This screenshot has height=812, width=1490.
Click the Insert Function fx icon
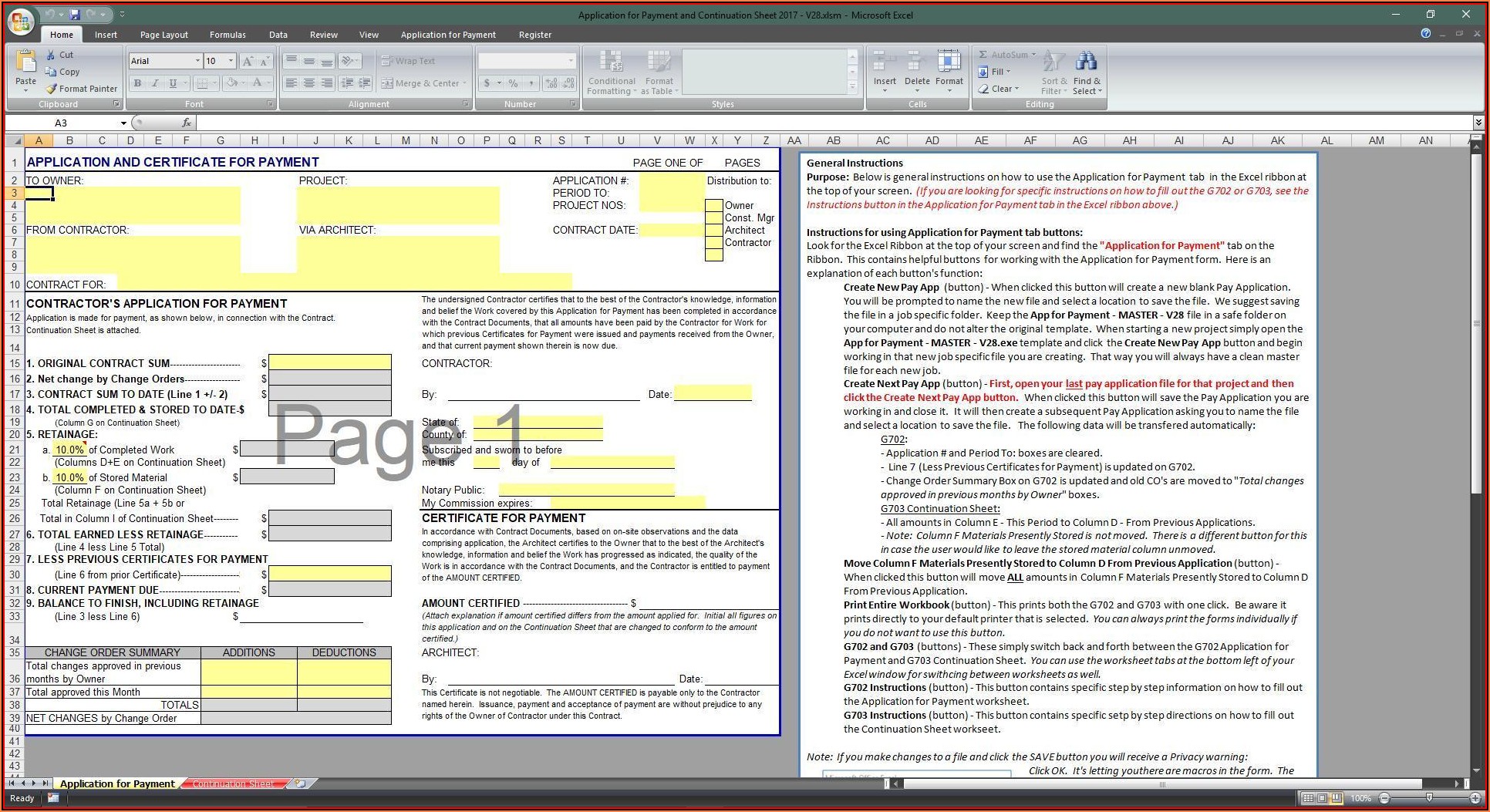pyautogui.click(x=186, y=123)
